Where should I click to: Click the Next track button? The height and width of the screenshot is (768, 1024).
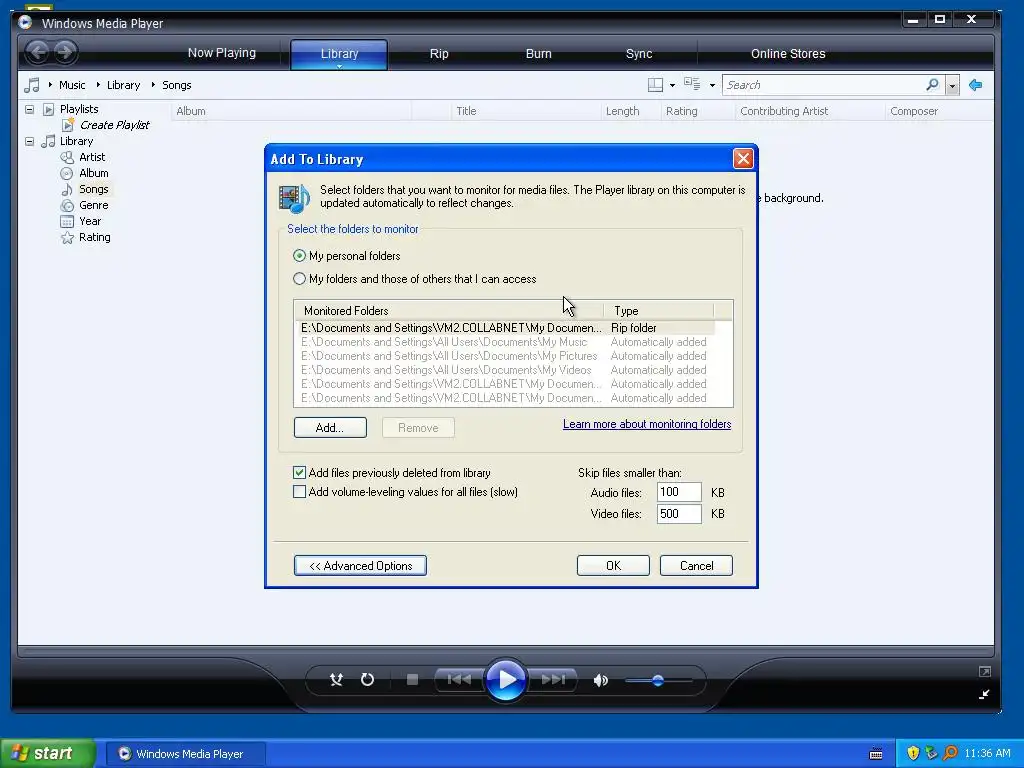point(553,680)
